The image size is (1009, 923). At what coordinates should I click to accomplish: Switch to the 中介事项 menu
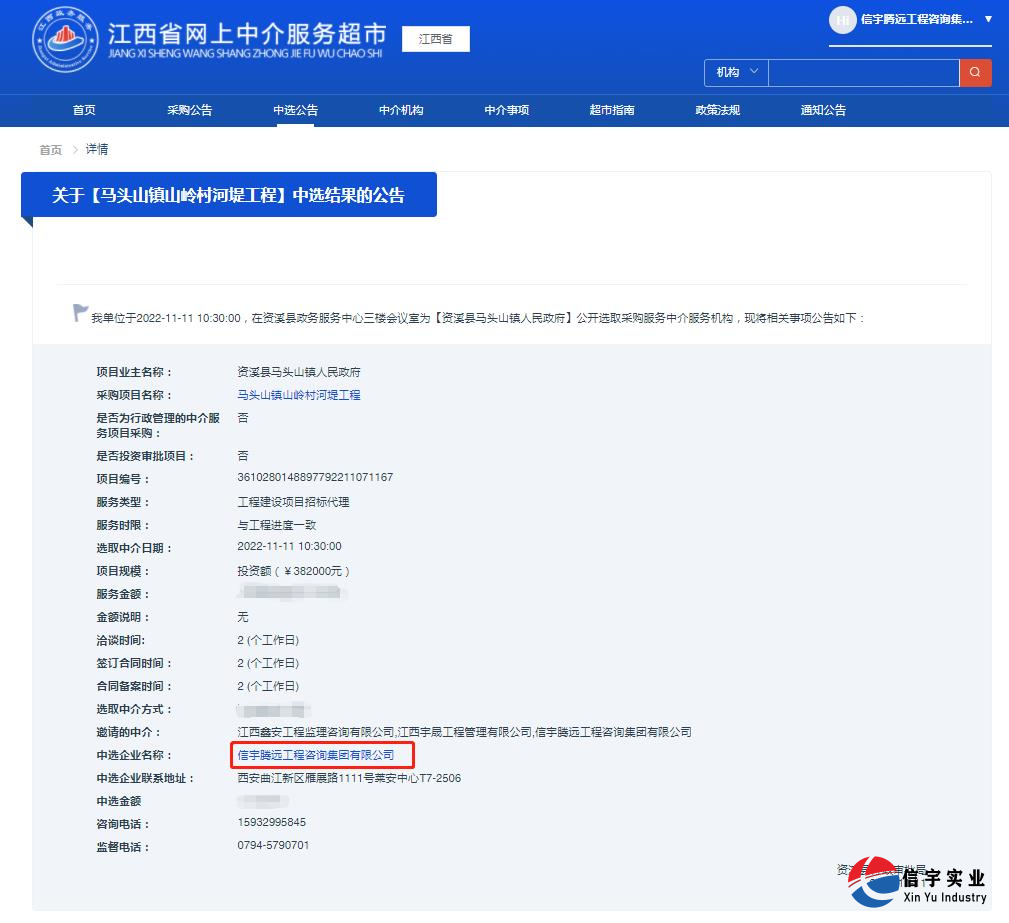click(506, 110)
